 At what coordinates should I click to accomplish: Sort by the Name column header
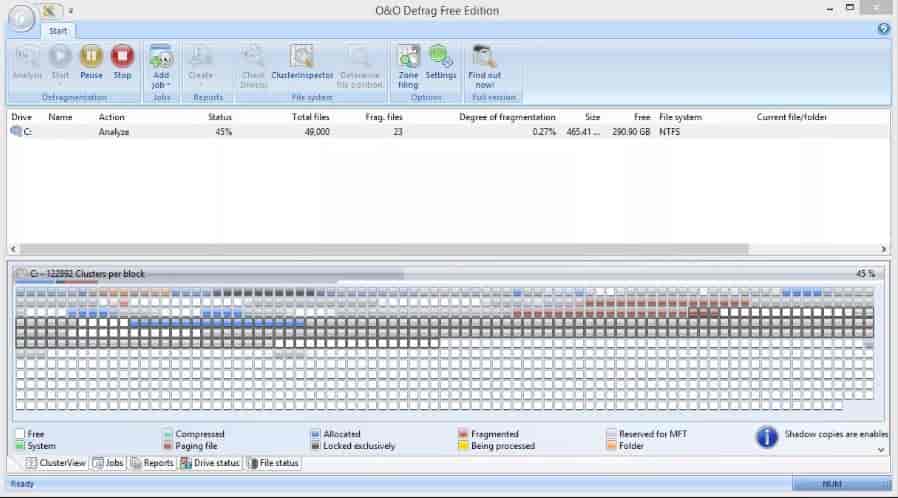click(60, 117)
